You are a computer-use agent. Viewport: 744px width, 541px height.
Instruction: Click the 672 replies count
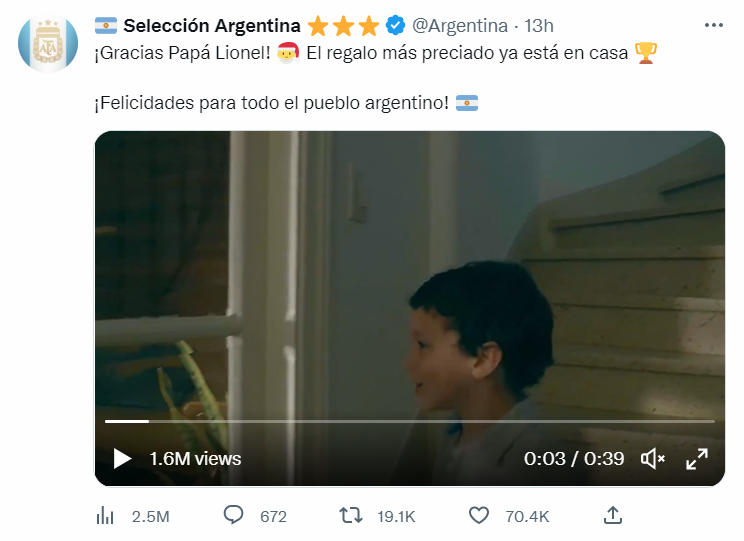click(x=273, y=516)
